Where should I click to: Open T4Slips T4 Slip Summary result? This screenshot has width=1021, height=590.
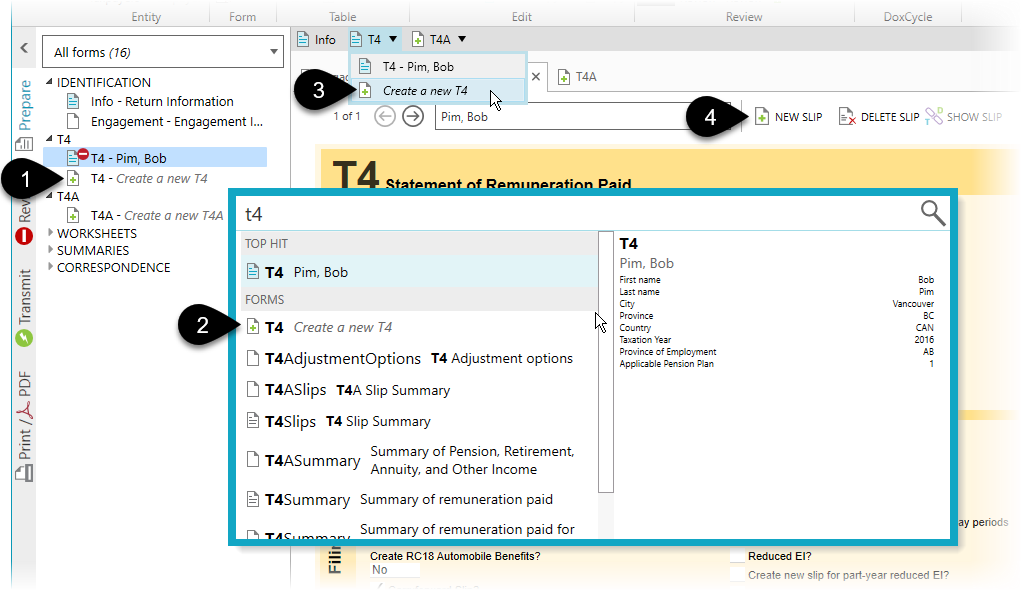pos(420,421)
